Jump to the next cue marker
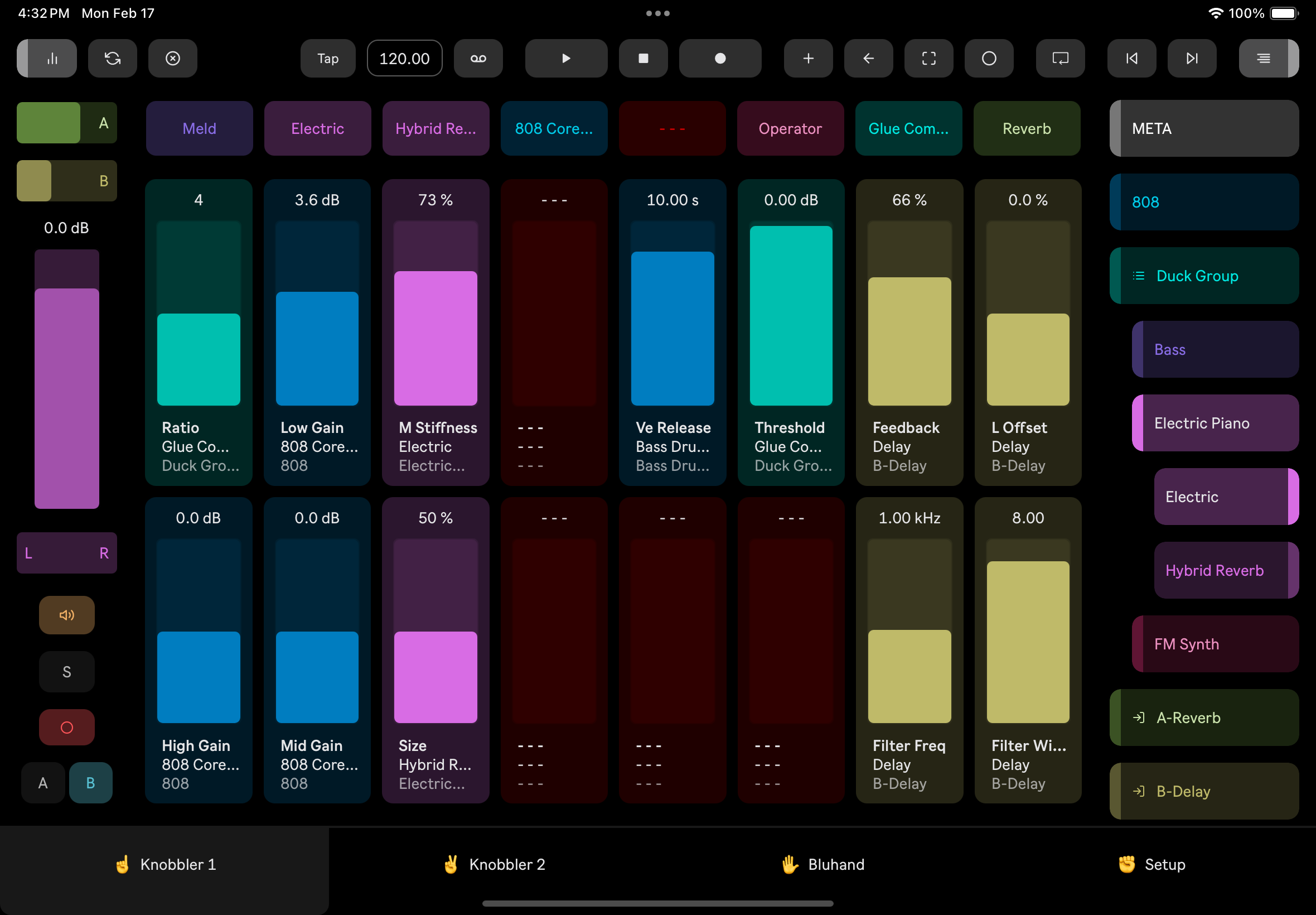This screenshot has width=1316, height=915. pyautogui.click(x=1192, y=59)
